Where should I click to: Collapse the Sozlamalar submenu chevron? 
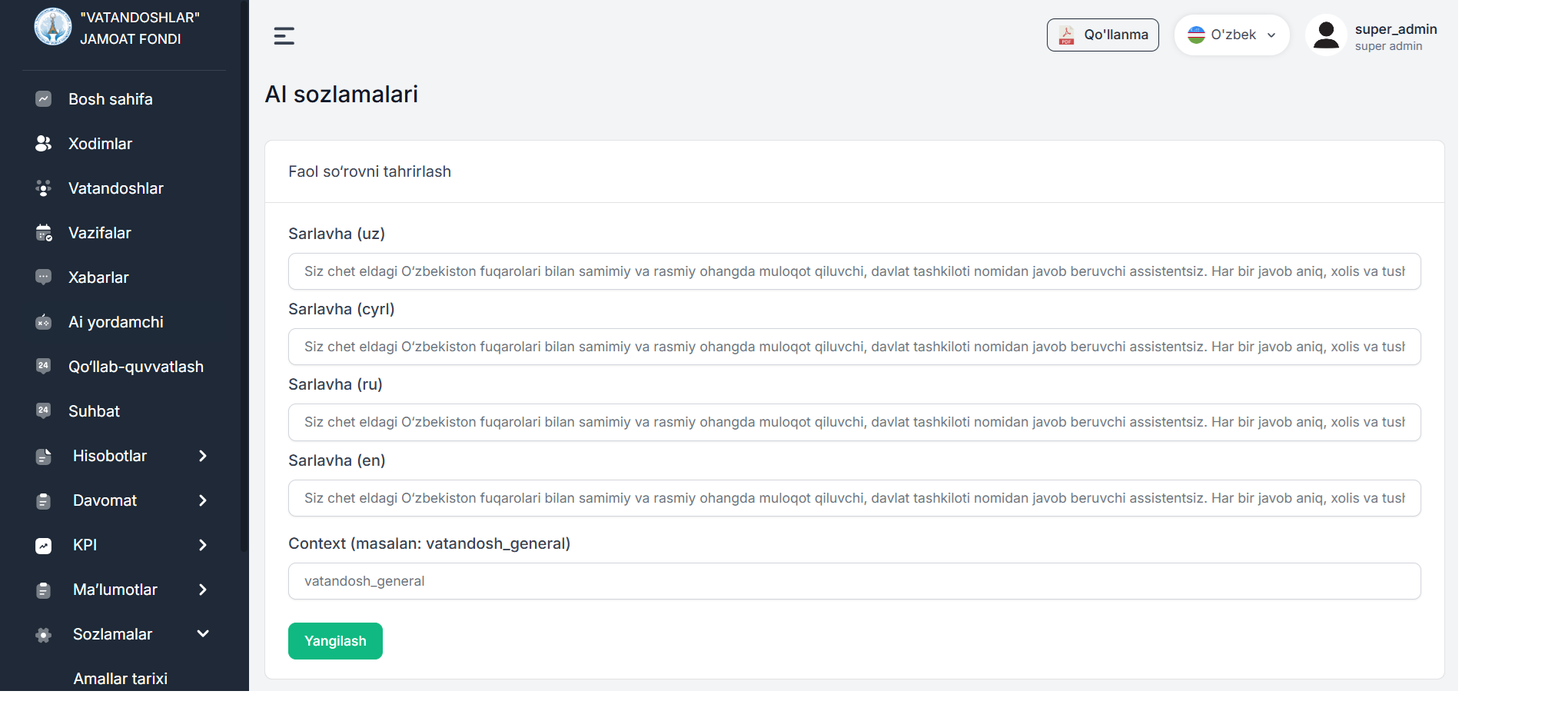coord(203,634)
